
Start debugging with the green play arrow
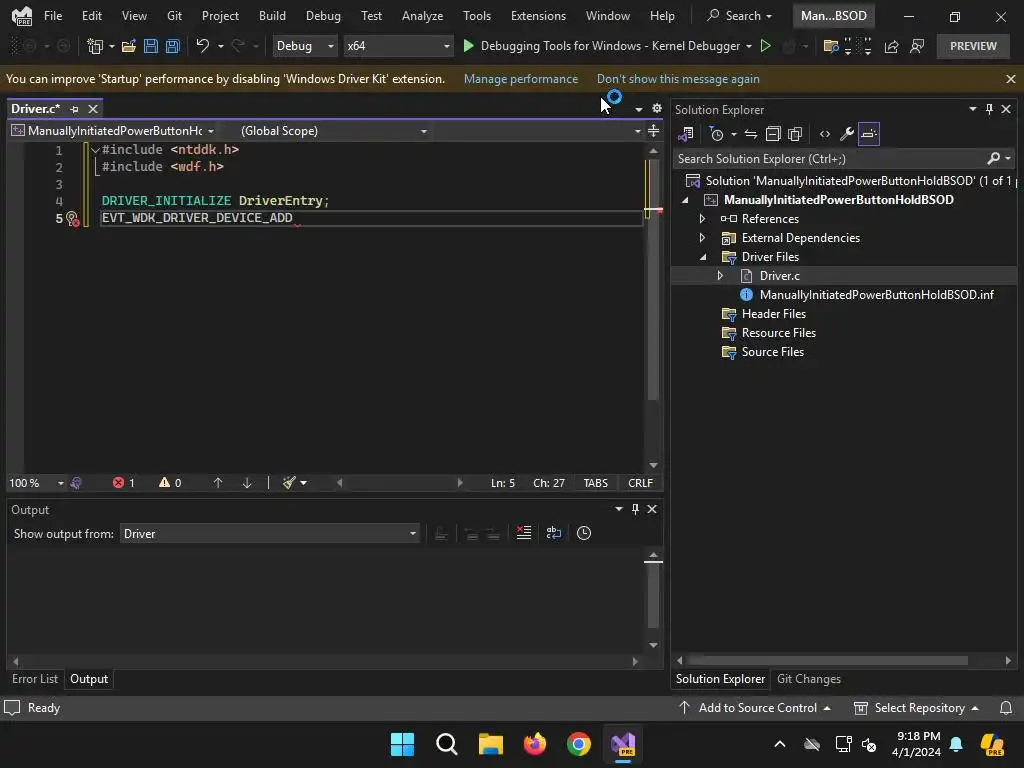click(x=468, y=46)
